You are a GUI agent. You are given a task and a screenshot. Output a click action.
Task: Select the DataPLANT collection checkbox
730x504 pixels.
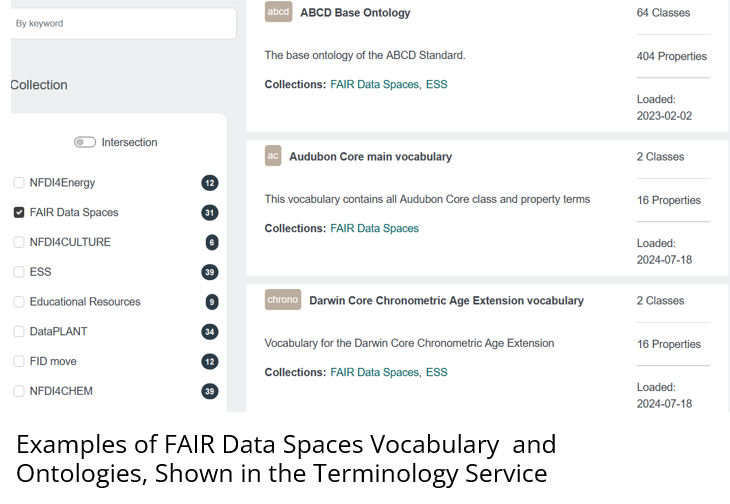coord(19,331)
